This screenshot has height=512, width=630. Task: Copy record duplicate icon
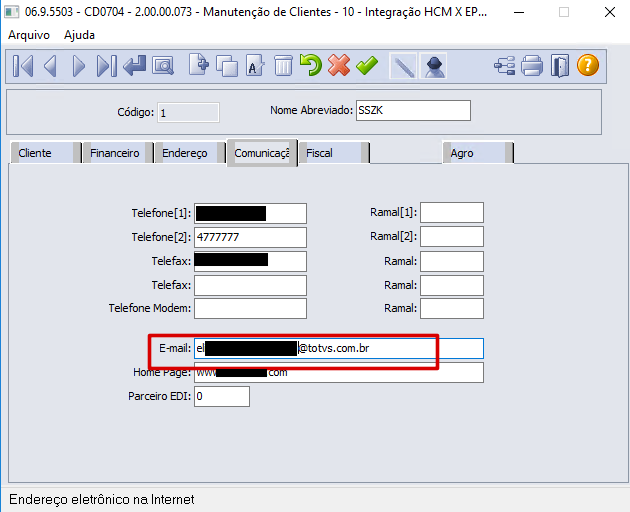[x=227, y=66]
